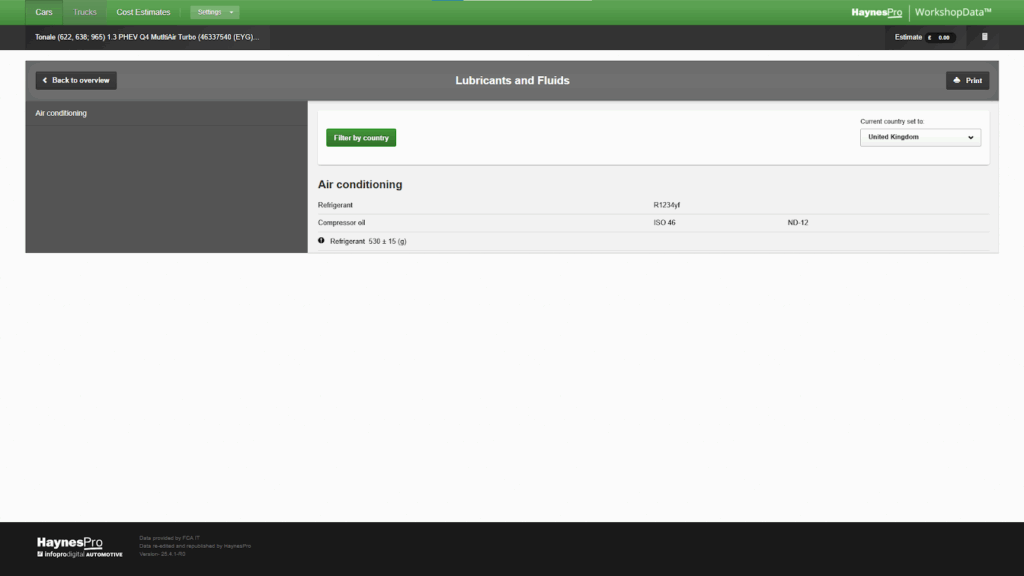The height and width of the screenshot is (576, 1024).
Task: Switch to the Trucks tab
Action: pos(85,12)
